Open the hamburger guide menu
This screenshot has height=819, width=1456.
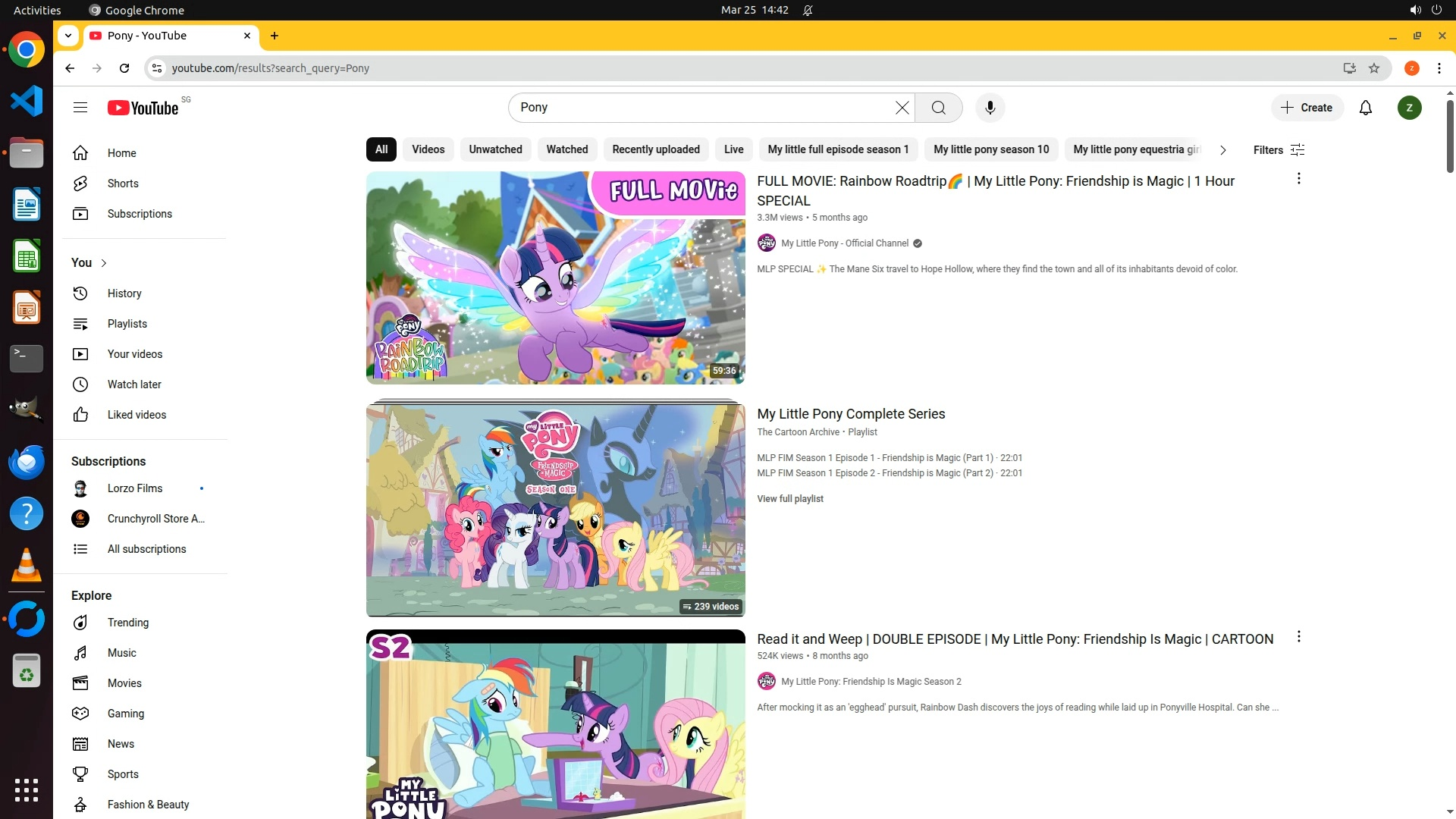[x=80, y=108]
